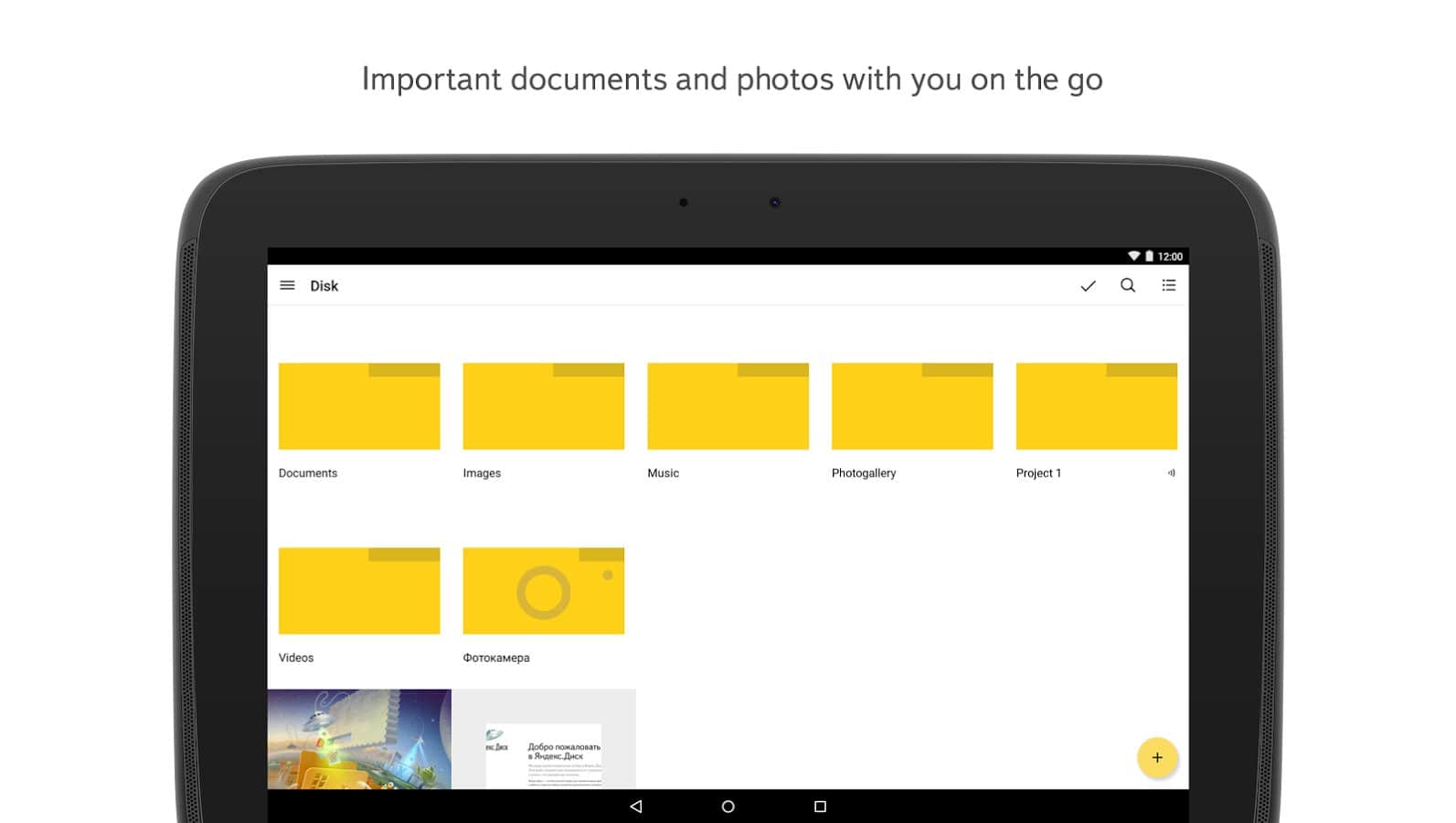Switch to list view layout icon
The height and width of the screenshot is (823, 1456).
click(x=1168, y=285)
